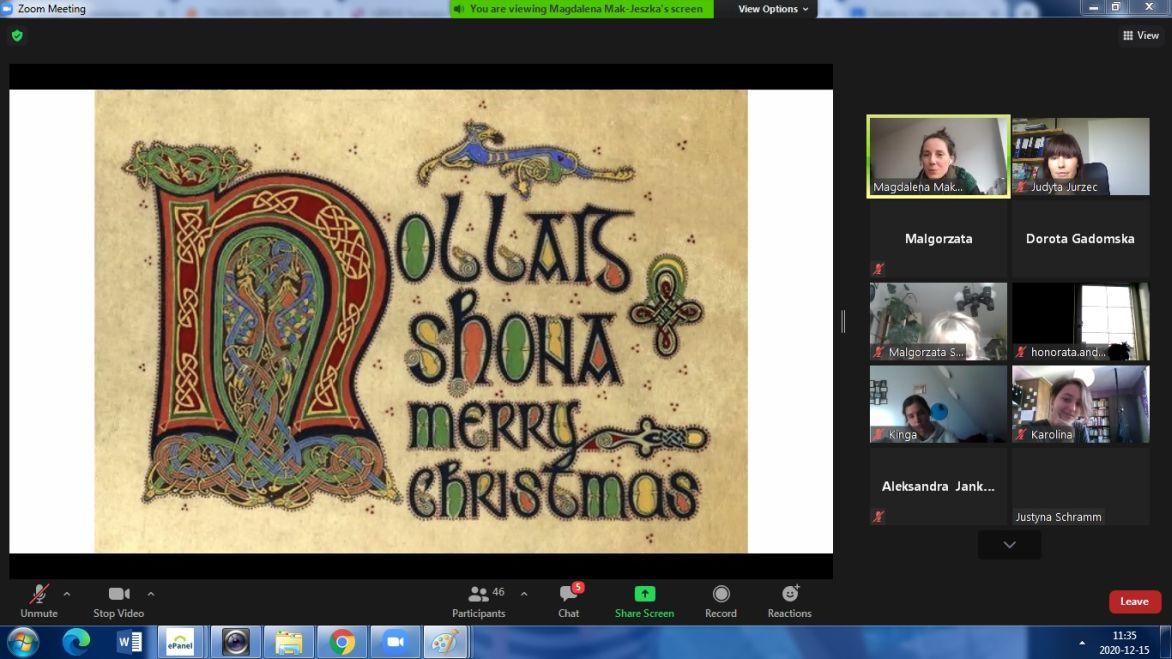Open the Reactions menu
Screen dimensions: 1172x659
point(789,601)
